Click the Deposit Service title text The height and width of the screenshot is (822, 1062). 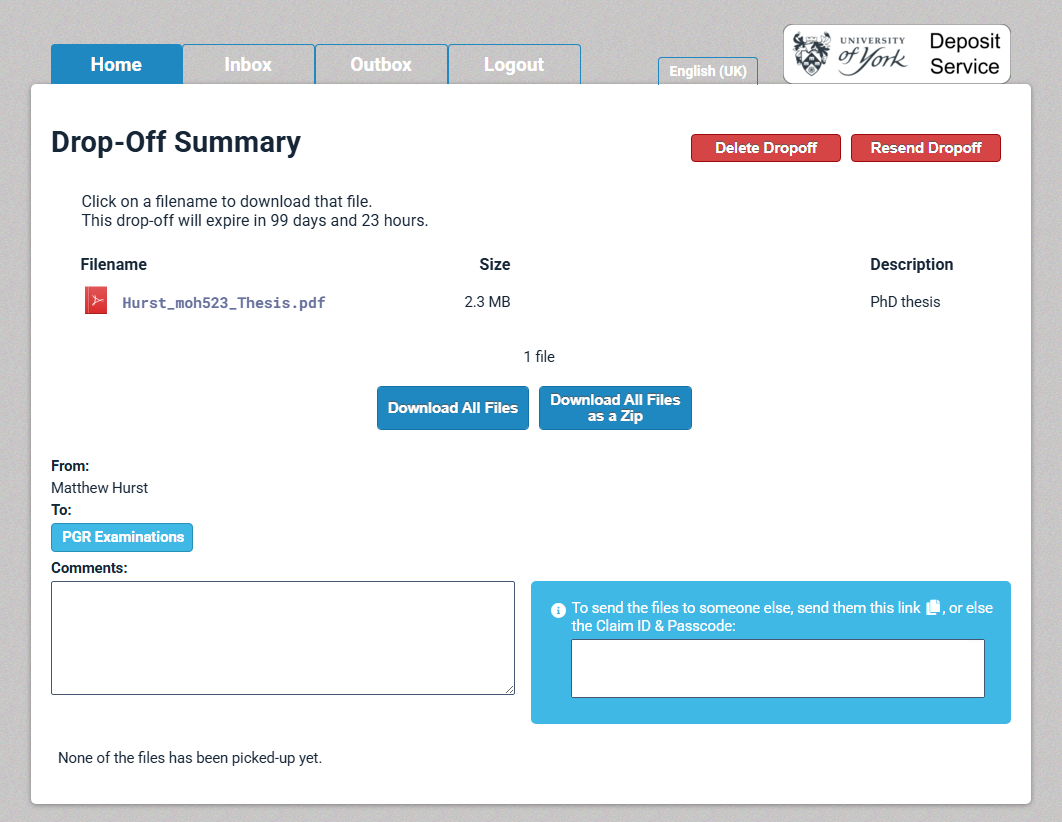pyautogui.click(x=964, y=54)
